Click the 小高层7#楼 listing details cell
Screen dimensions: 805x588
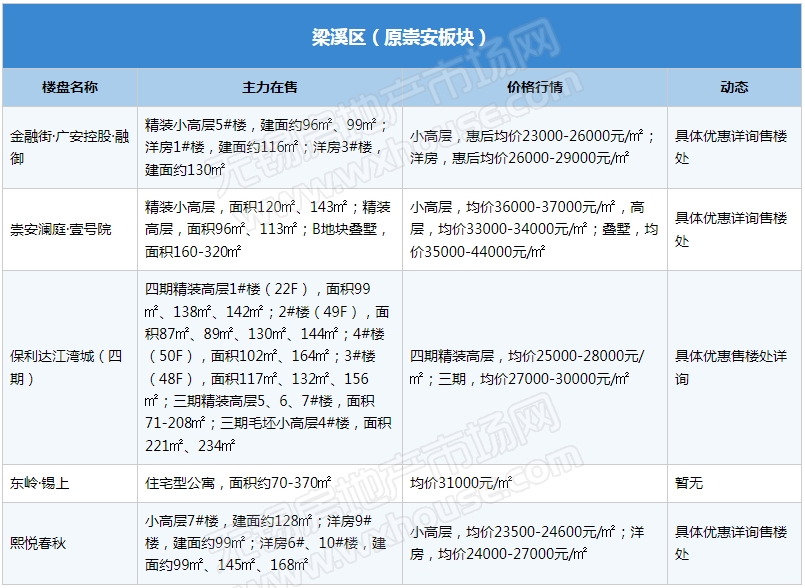[x=270, y=543]
